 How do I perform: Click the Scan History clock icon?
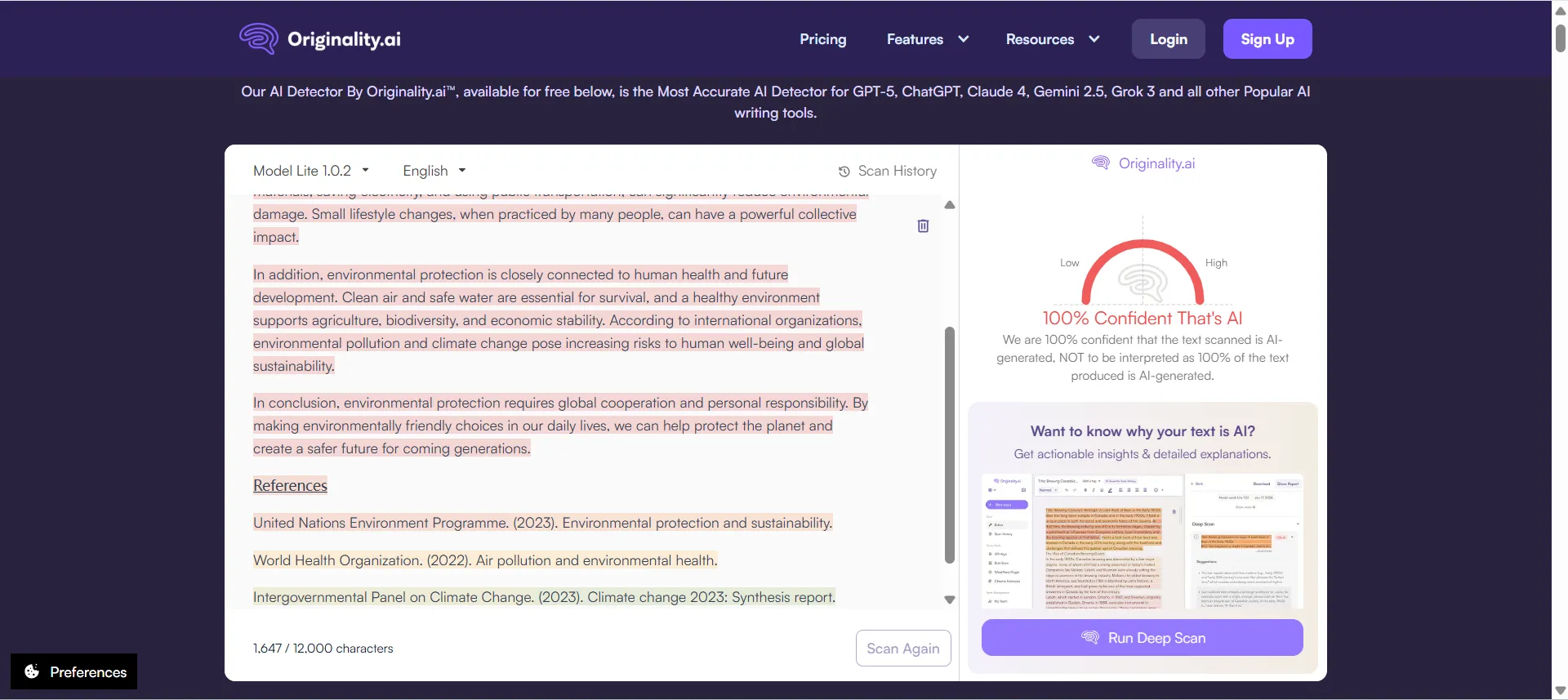[844, 172]
